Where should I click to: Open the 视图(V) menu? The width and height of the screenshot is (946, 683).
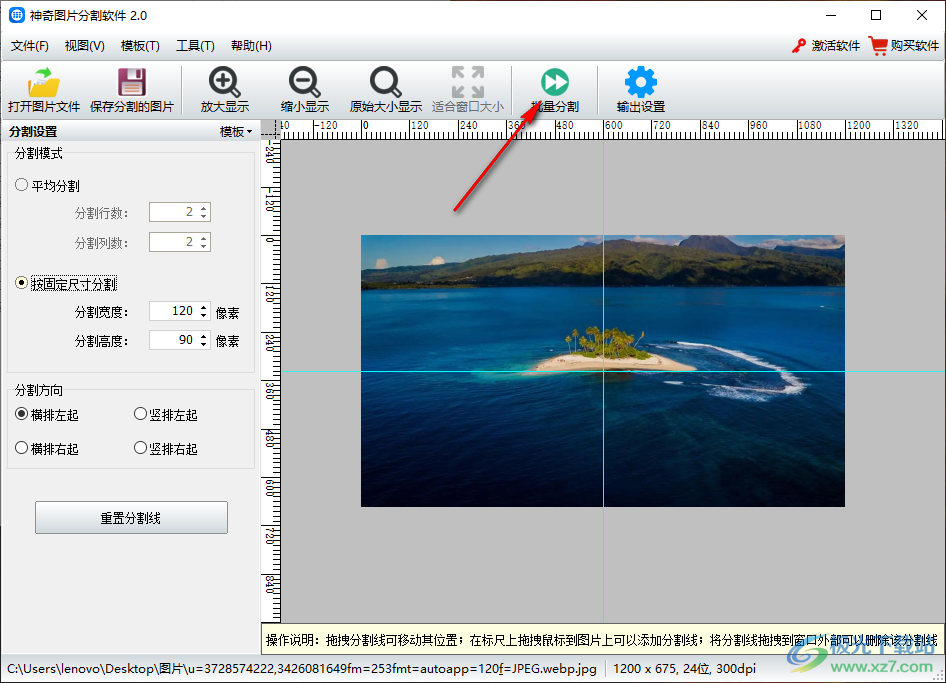(x=84, y=46)
